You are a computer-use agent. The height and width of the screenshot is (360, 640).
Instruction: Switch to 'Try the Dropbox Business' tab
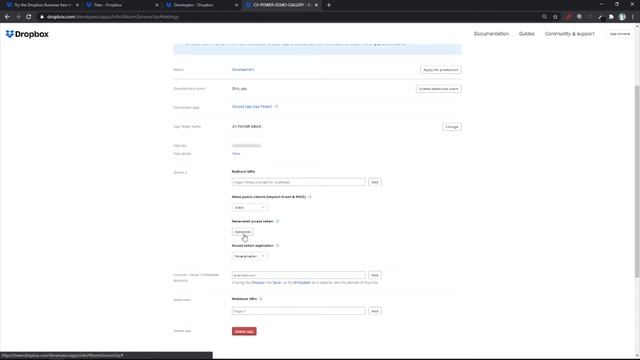coord(41,5)
